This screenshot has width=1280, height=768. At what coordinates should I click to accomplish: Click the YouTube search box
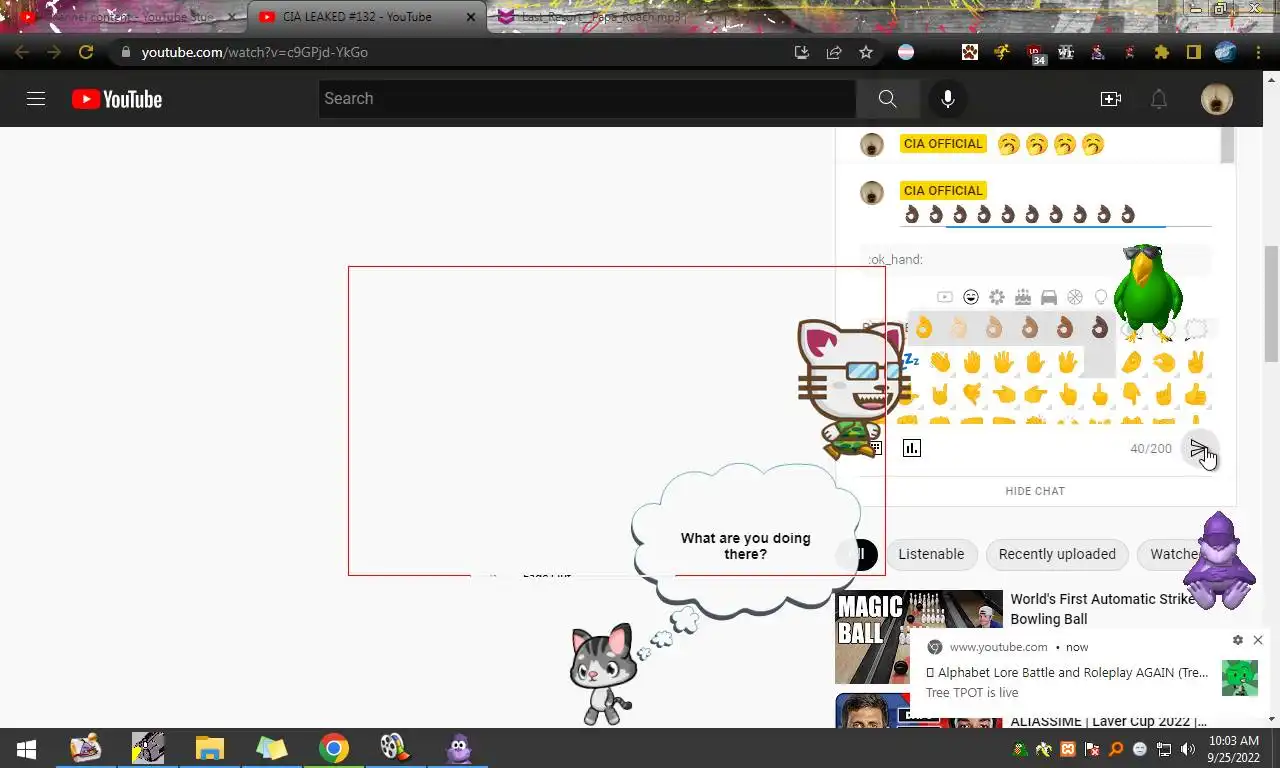click(x=588, y=99)
